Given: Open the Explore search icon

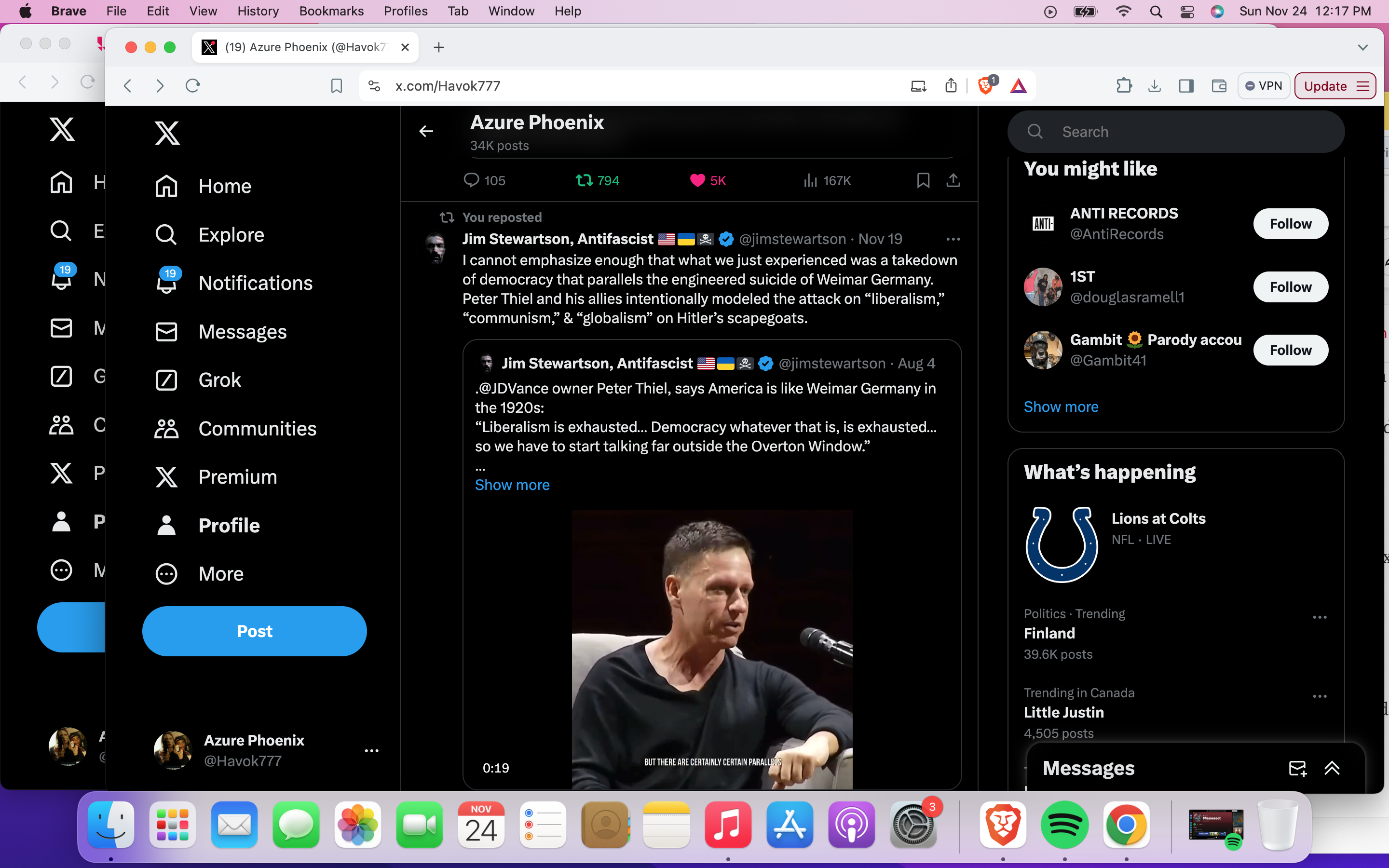Looking at the screenshot, I should point(165,234).
